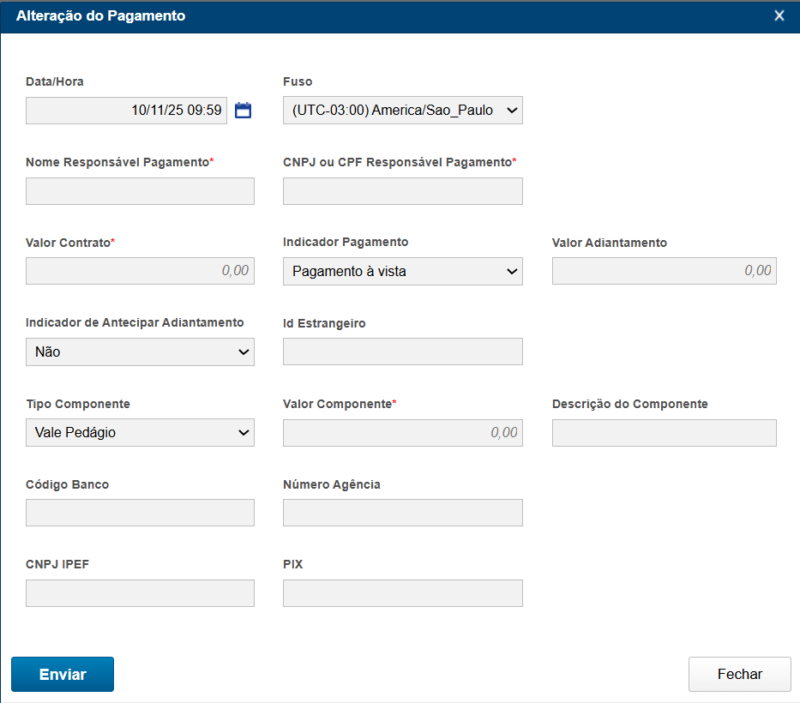
Task: Click the PIX input field
Action: click(x=402, y=594)
